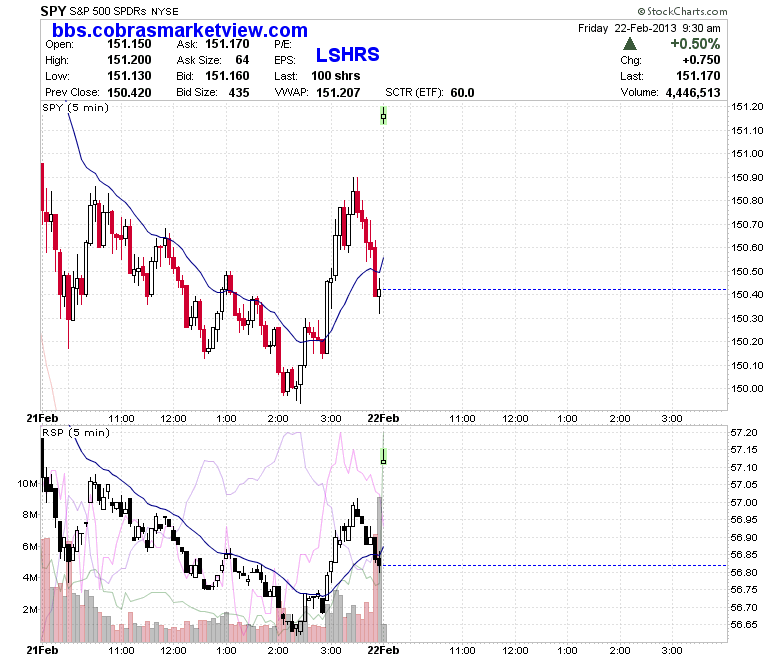Click the 57.20 RSP axis label
The height and width of the screenshot is (659, 780).
point(744,433)
